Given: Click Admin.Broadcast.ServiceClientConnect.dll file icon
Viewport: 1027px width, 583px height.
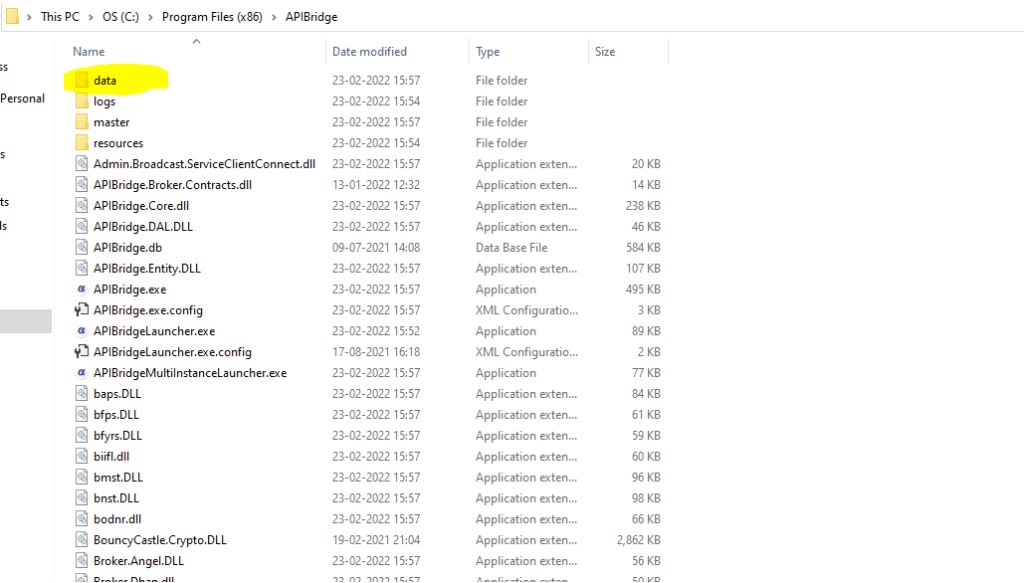Looking at the screenshot, I should click(x=81, y=164).
